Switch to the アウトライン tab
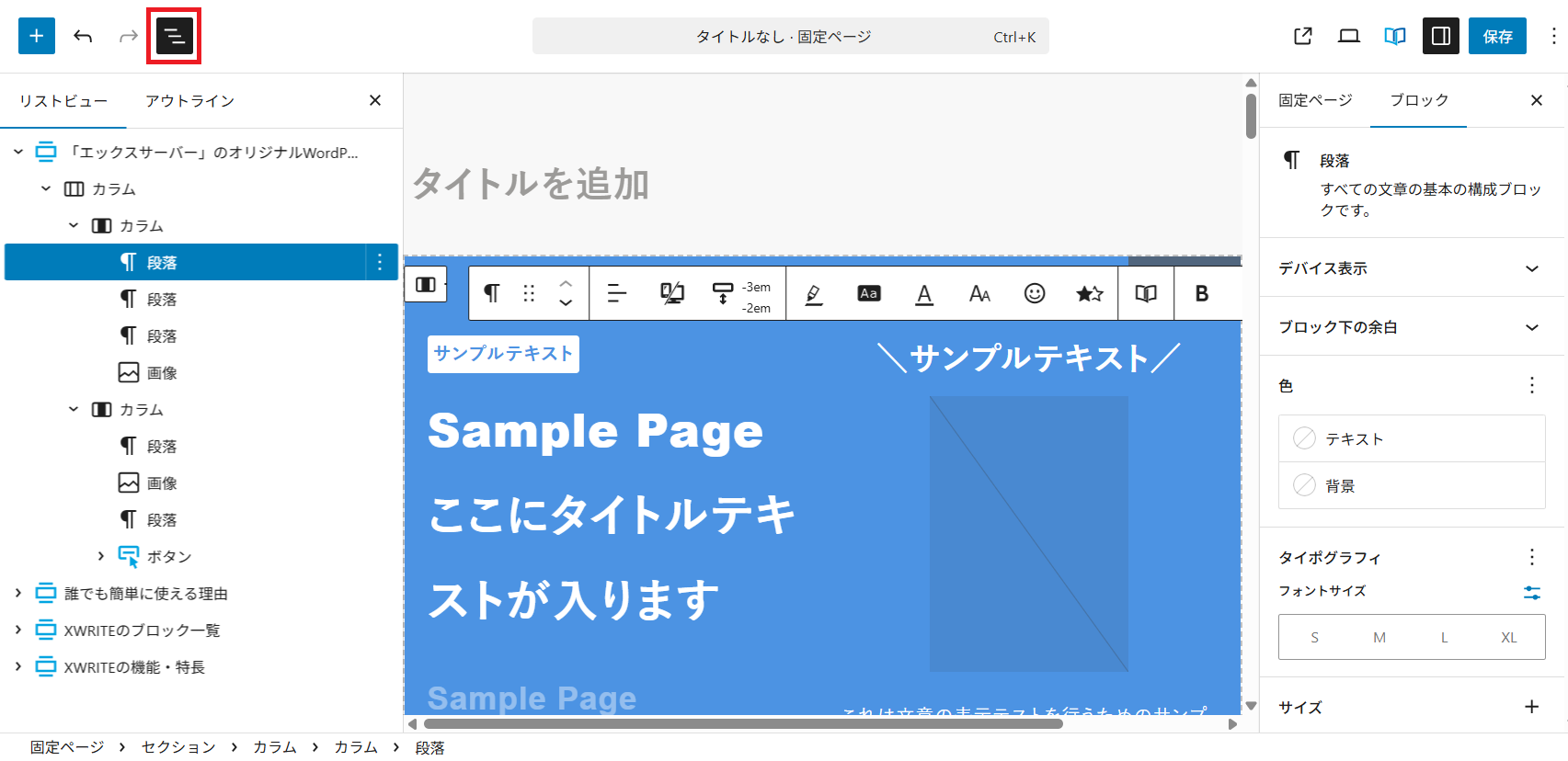Image resolution: width=1568 pixels, height=761 pixels. (x=189, y=101)
